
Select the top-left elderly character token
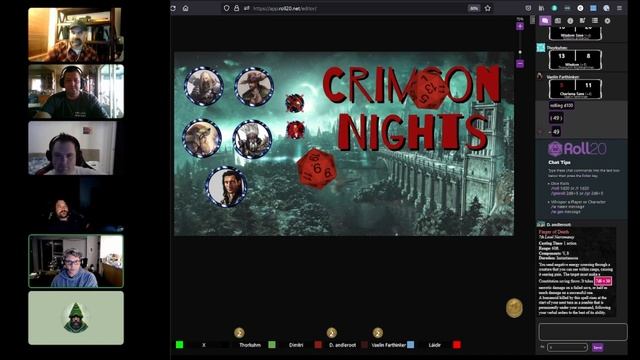[204, 87]
